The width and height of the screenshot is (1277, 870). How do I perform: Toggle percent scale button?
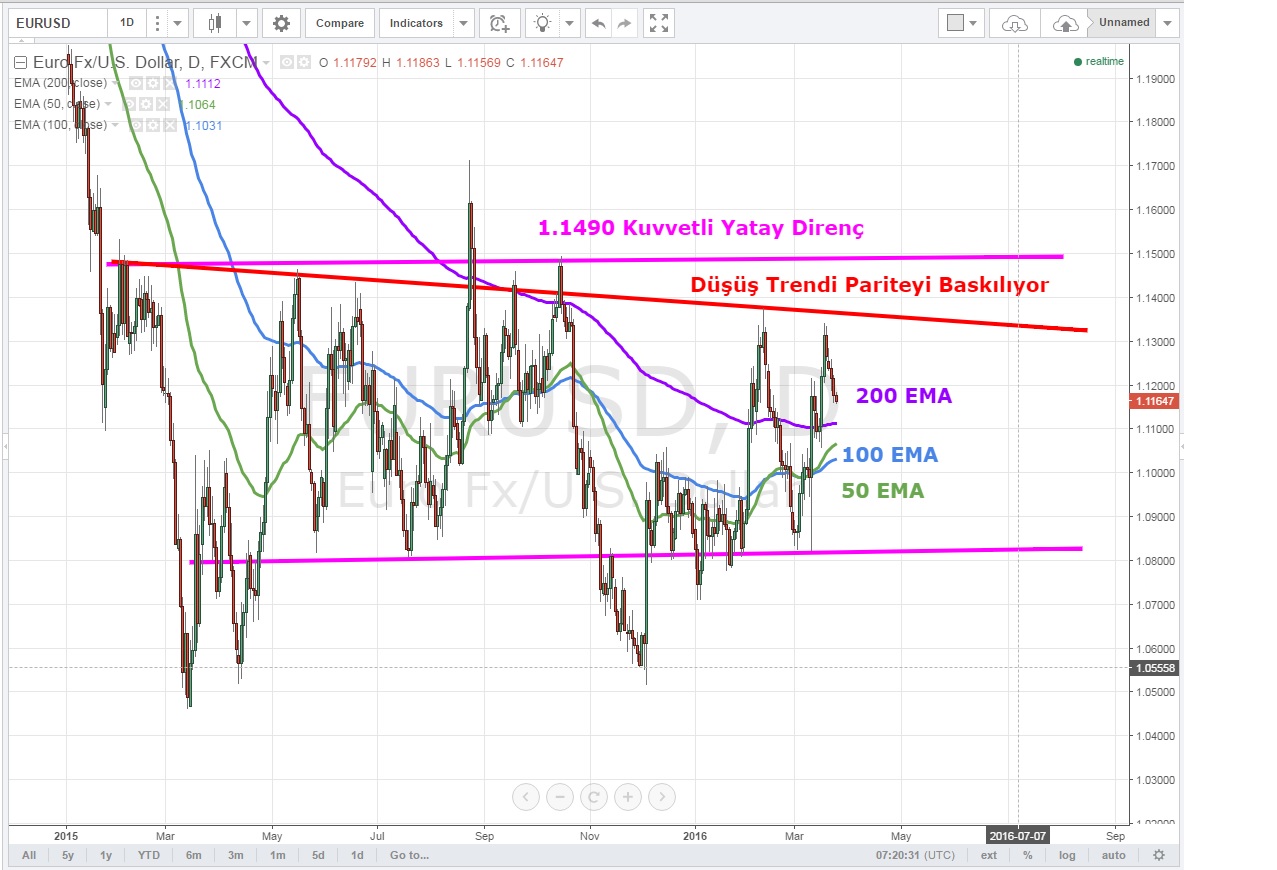click(1027, 855)
